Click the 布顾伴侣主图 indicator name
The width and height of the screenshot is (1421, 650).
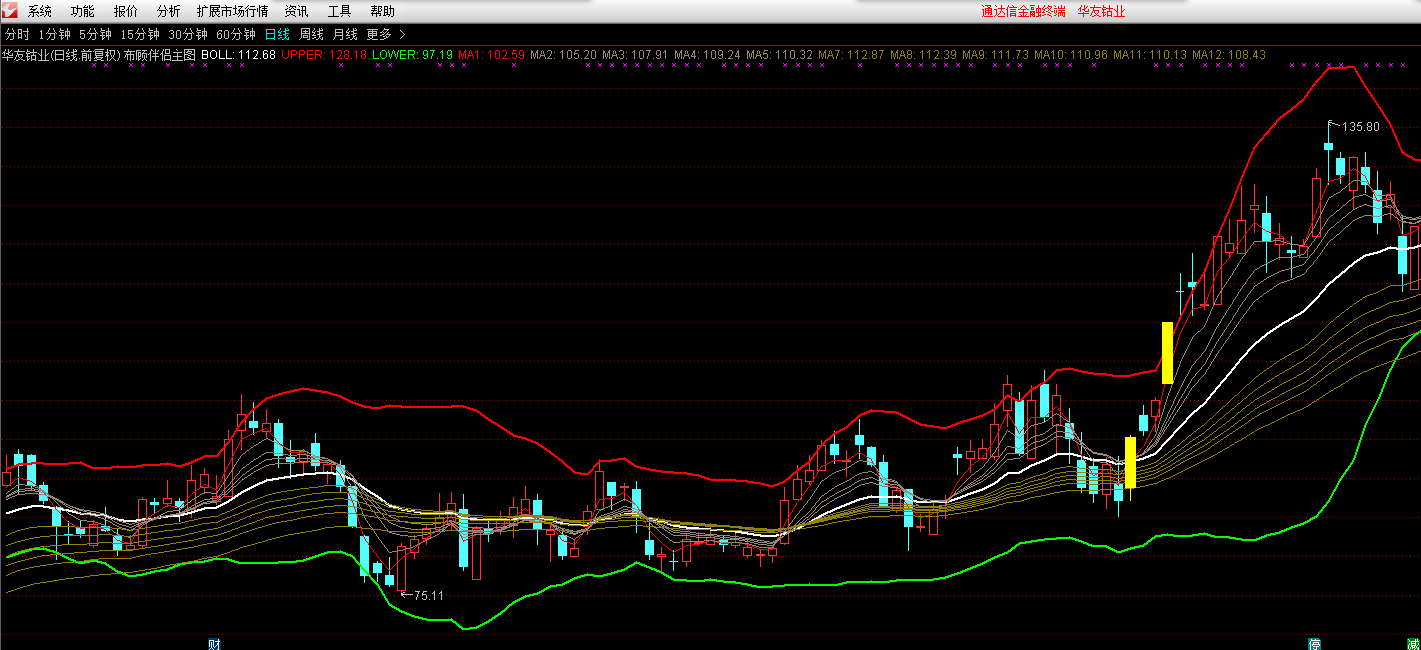click(159, 55)
